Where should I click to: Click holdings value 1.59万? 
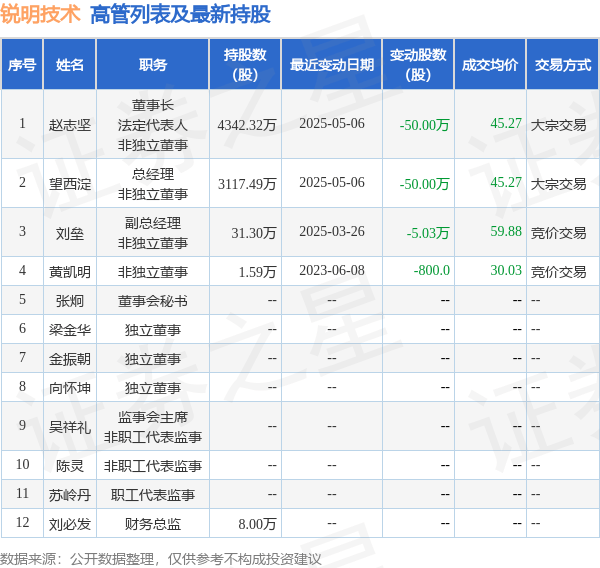click(x=257, y=272)
